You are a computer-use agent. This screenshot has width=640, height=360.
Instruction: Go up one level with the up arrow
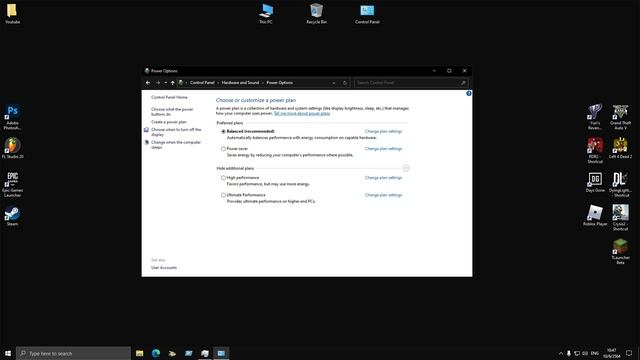tap(173, 83)
